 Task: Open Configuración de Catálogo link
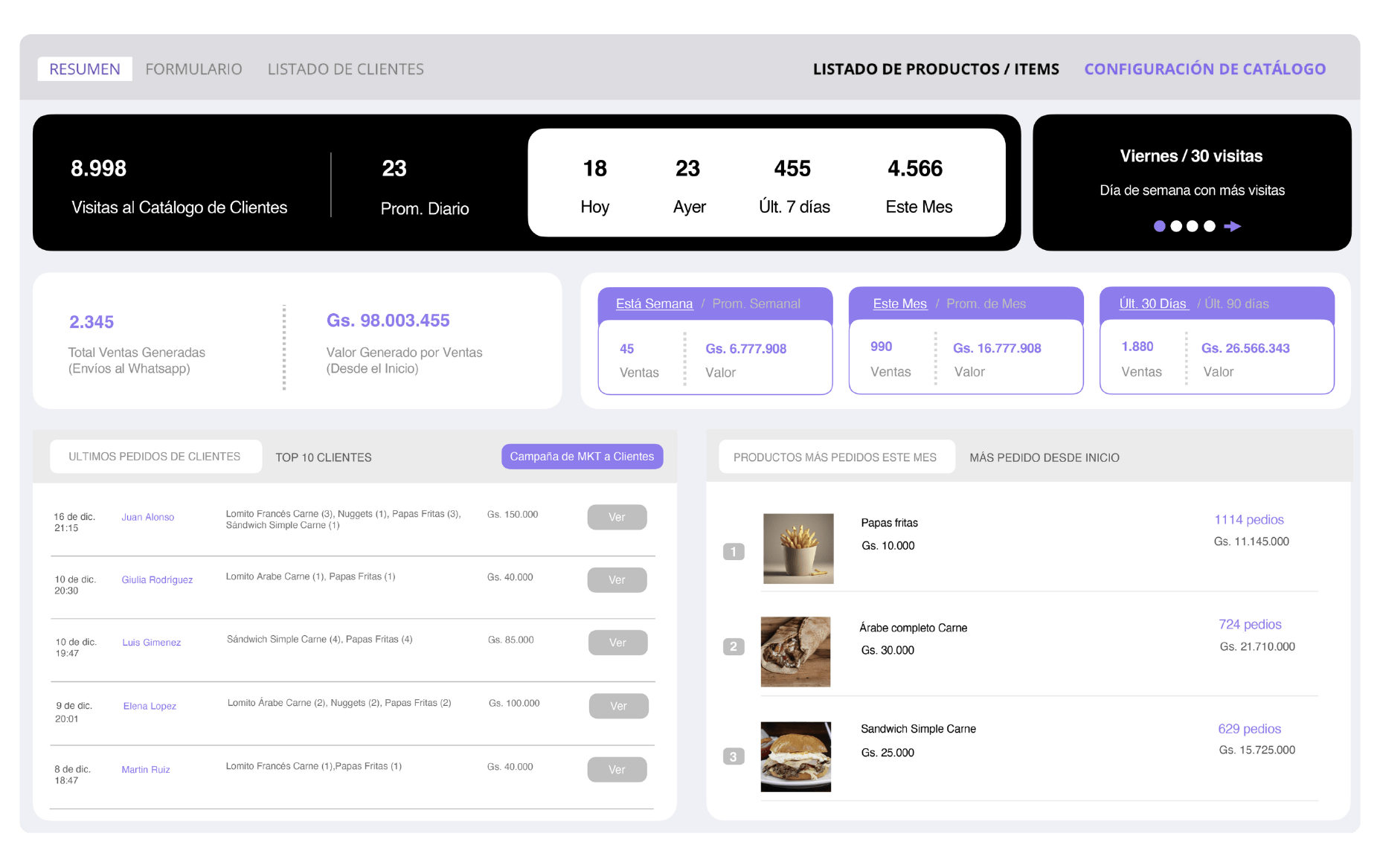1204,69
